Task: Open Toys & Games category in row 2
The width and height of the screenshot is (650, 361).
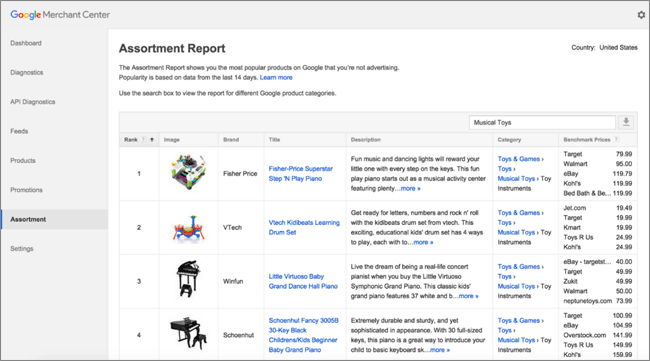Action: tap(519, 213)
